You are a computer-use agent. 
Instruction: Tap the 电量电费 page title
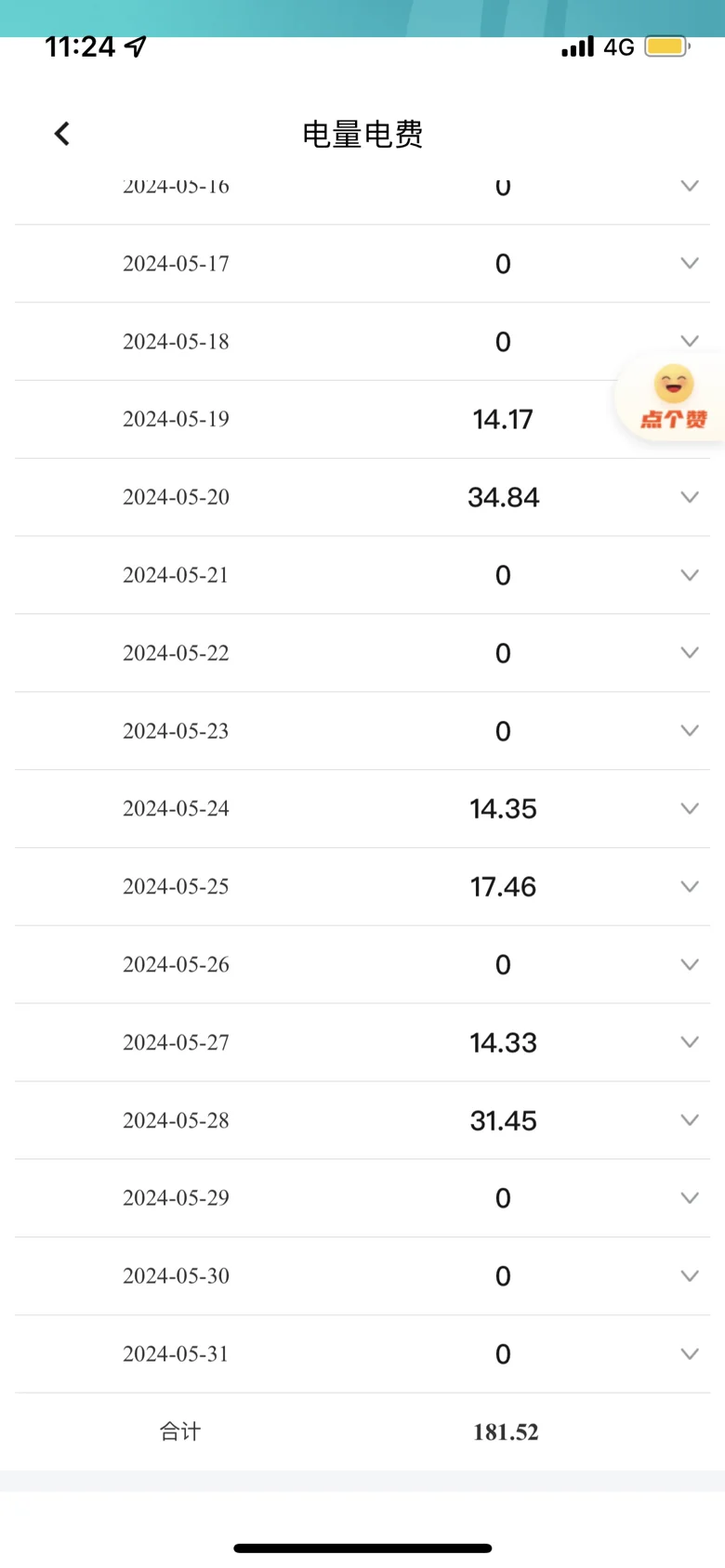(x=362, y=135)
